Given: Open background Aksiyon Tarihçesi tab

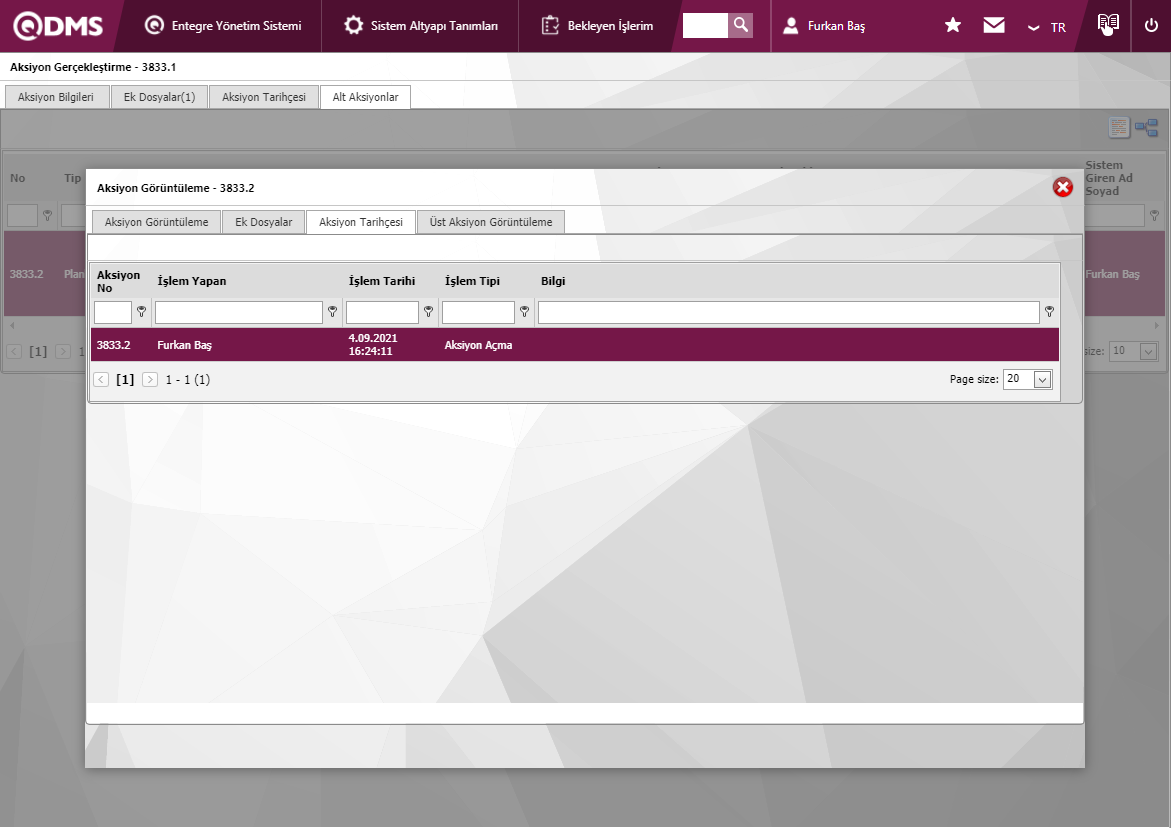Looking at the screenshot, I should [x=264, y=97].
